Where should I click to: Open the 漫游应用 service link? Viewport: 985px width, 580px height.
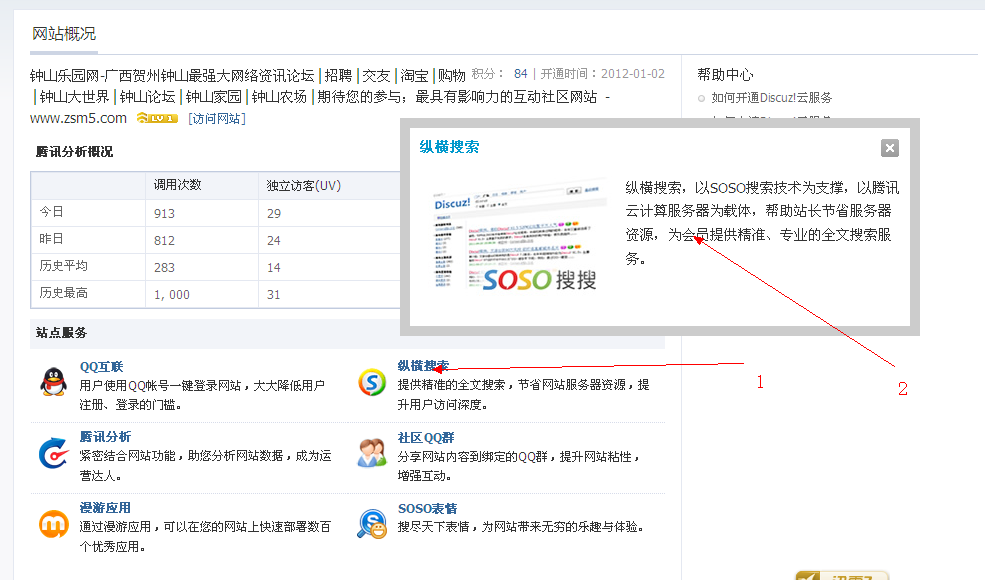[105, 508]
